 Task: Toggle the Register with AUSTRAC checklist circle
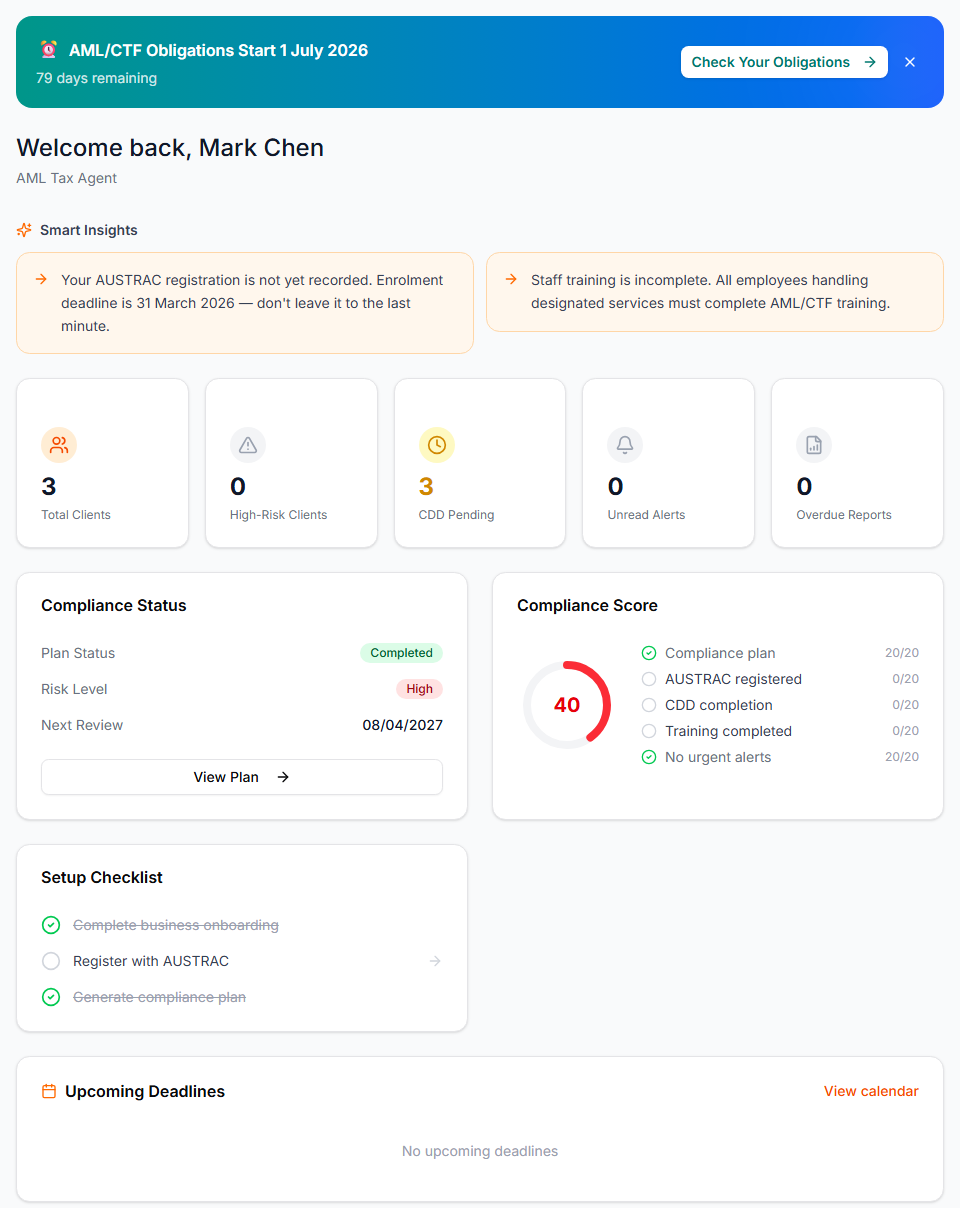[x=51, y=961]
